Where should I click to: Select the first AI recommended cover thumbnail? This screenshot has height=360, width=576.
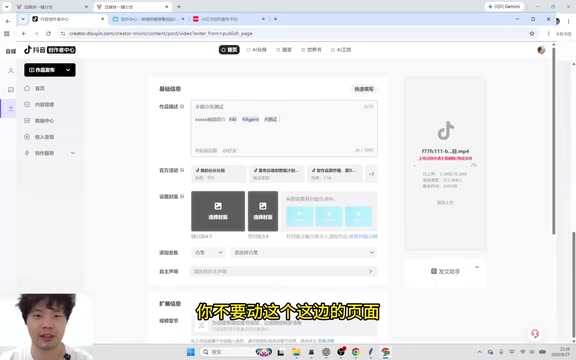[x=300, y=216]
